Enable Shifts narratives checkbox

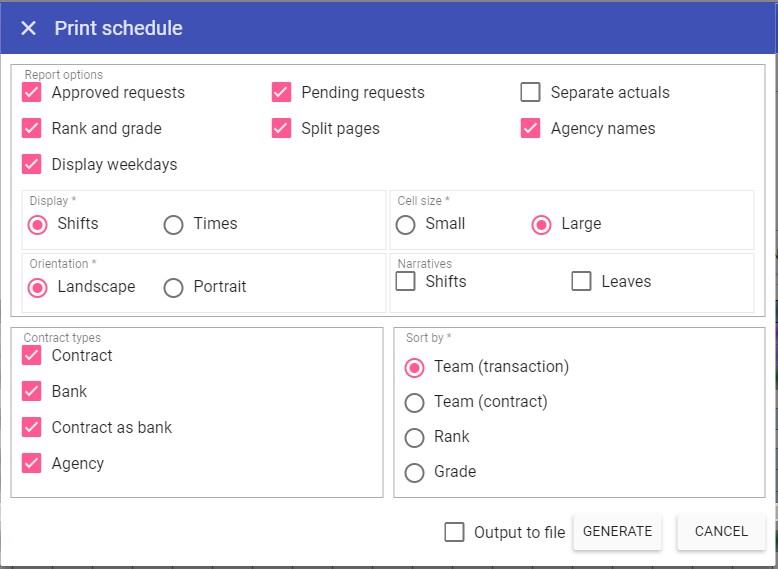(x=406, y=282)
